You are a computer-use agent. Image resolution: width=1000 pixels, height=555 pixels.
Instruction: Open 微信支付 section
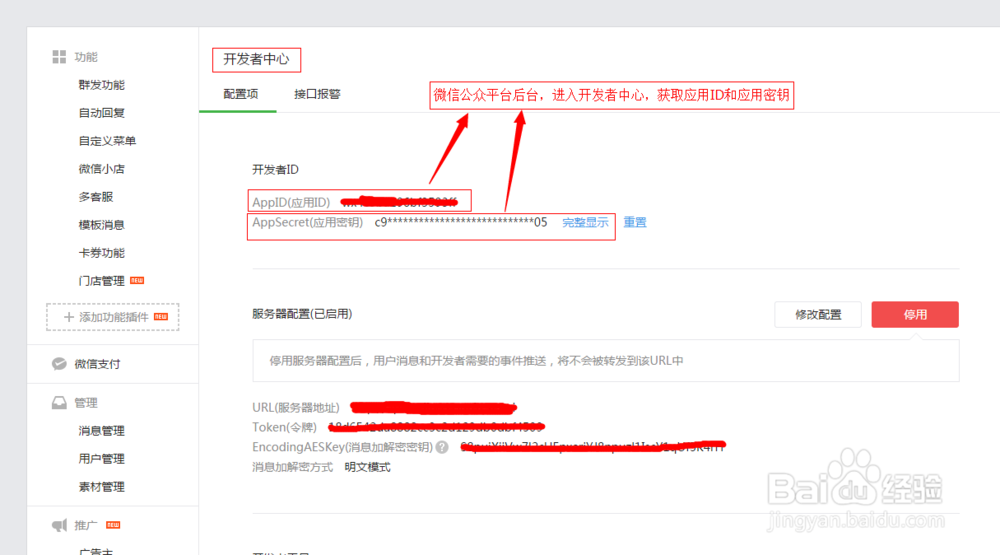[x=97, y=364]
